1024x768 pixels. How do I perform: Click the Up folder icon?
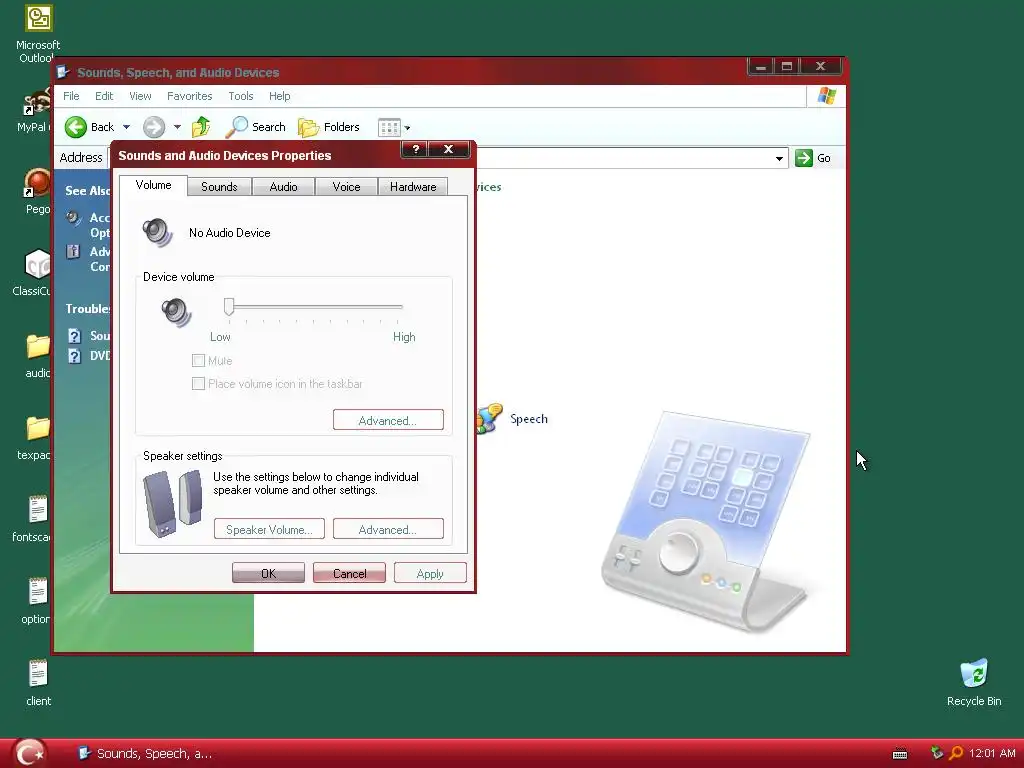click(201, 127)
